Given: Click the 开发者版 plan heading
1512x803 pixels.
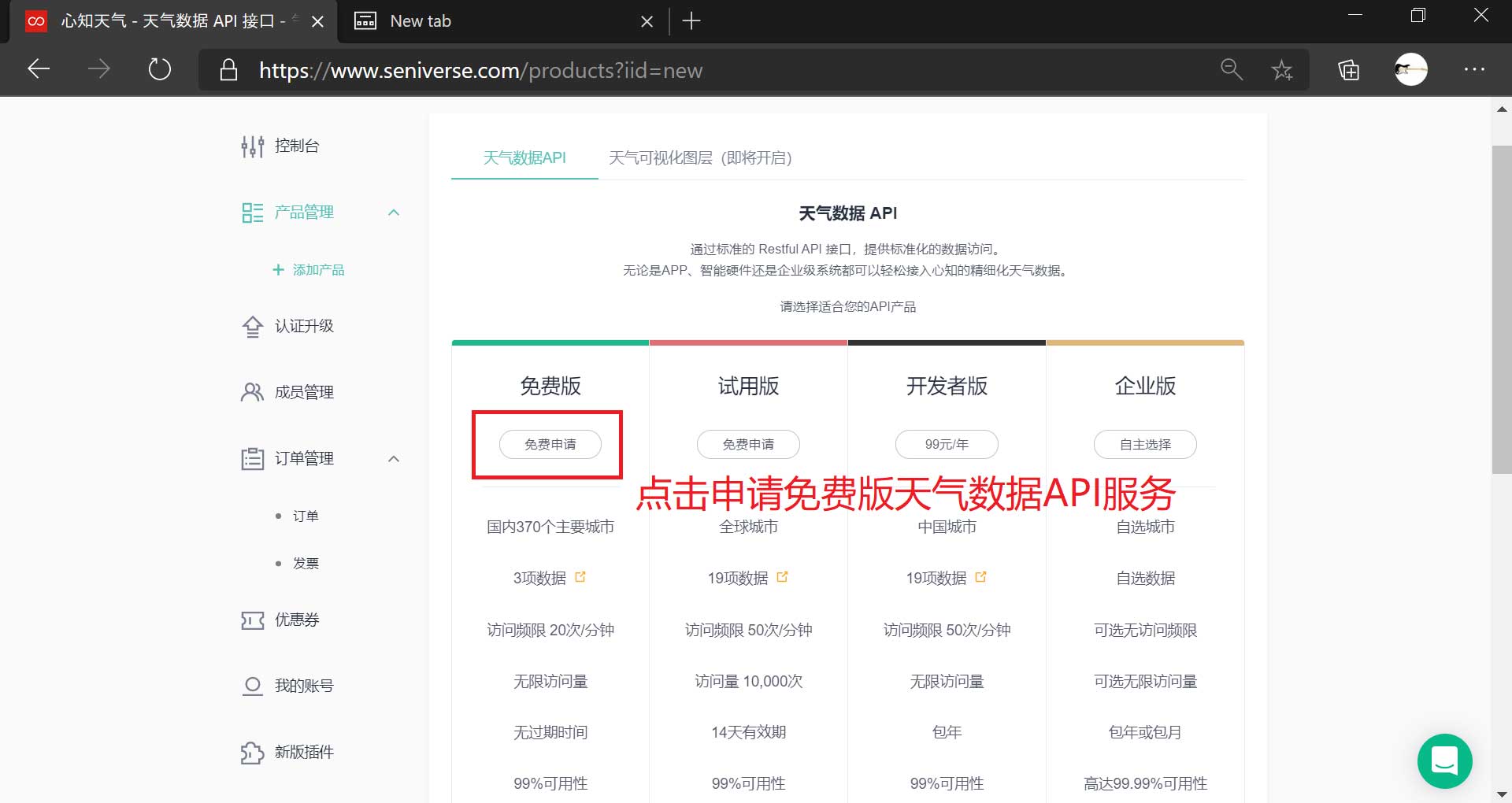Looking at the screenshot, I should (x=947, y=386).
